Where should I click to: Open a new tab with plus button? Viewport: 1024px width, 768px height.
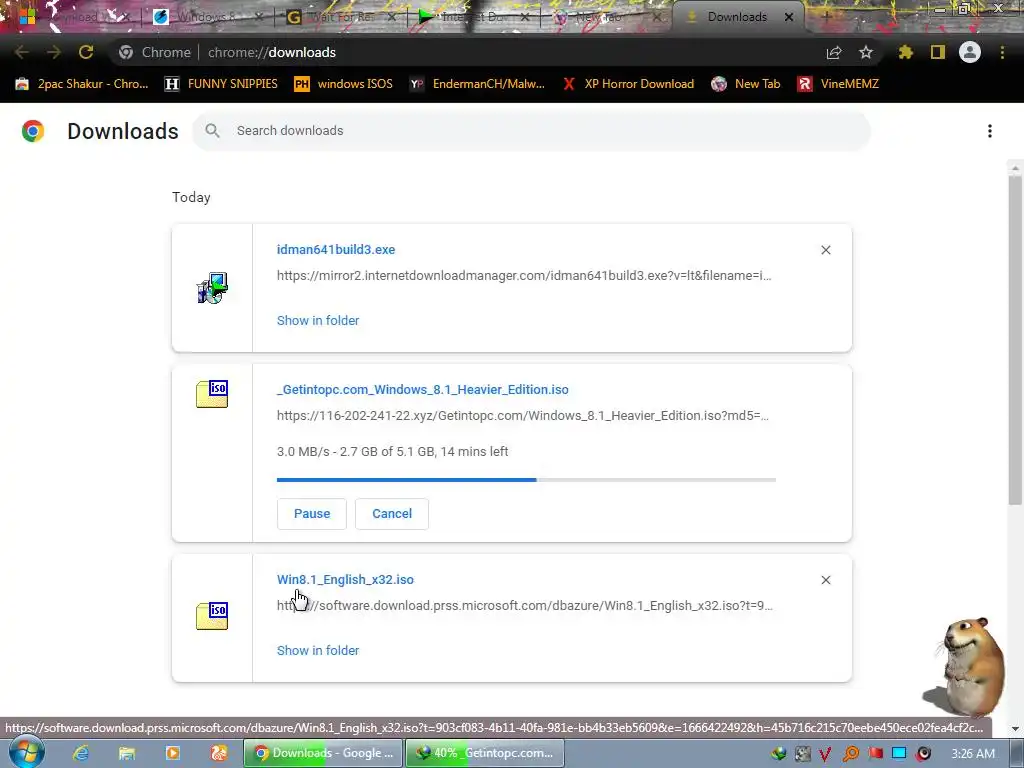point(826,17)
